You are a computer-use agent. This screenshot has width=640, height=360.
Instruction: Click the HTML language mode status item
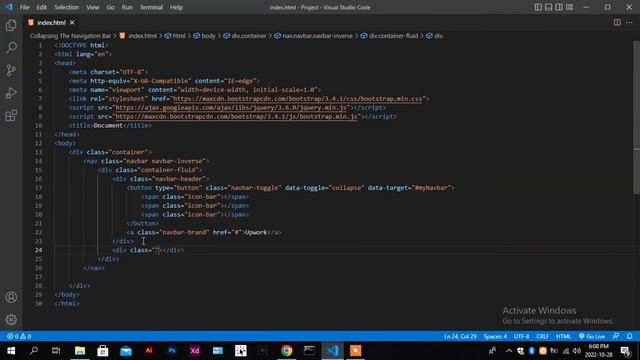pyautogui.click(x=563, y=336)
